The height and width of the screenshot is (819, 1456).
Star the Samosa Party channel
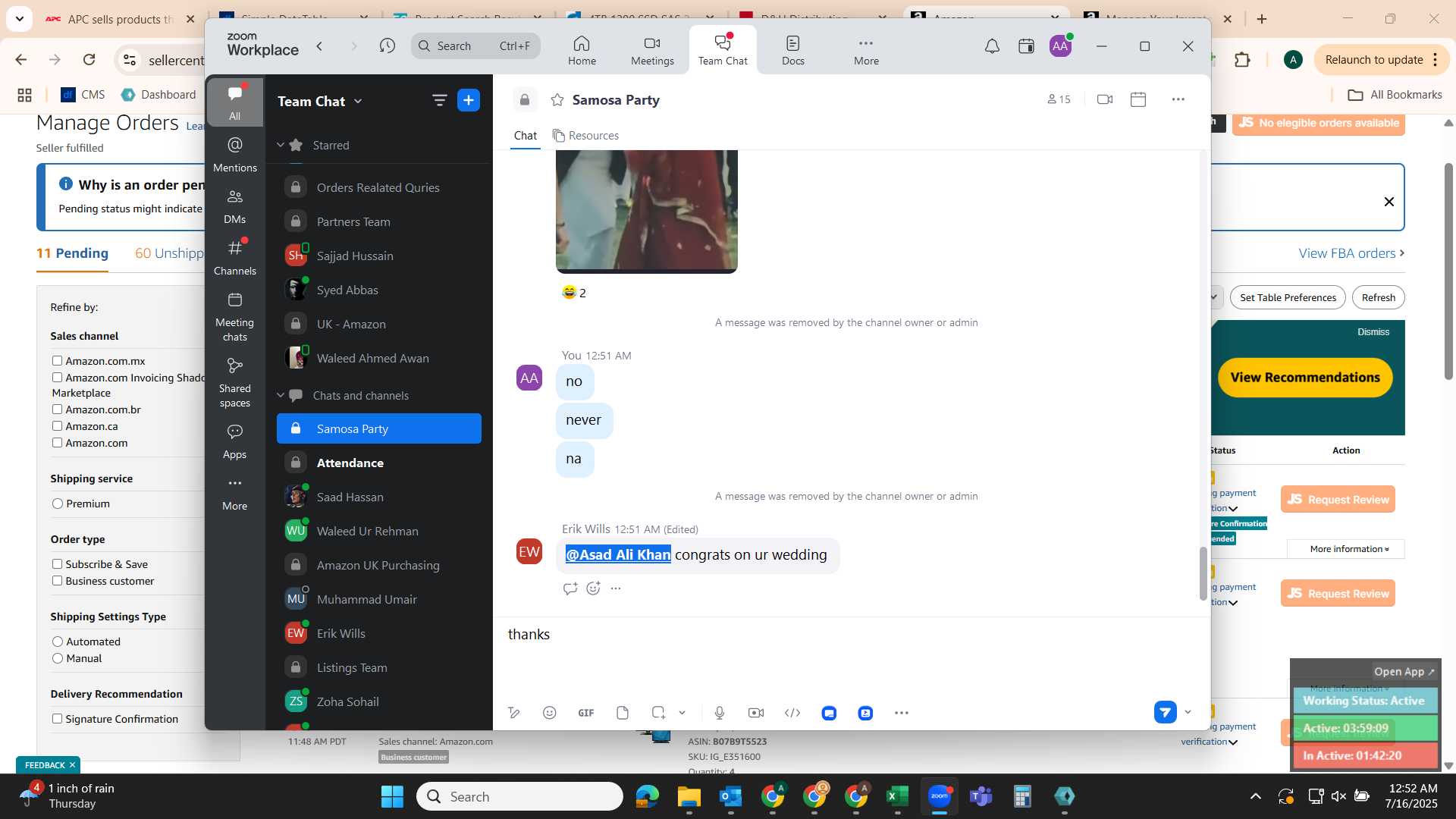click(557, 99)
